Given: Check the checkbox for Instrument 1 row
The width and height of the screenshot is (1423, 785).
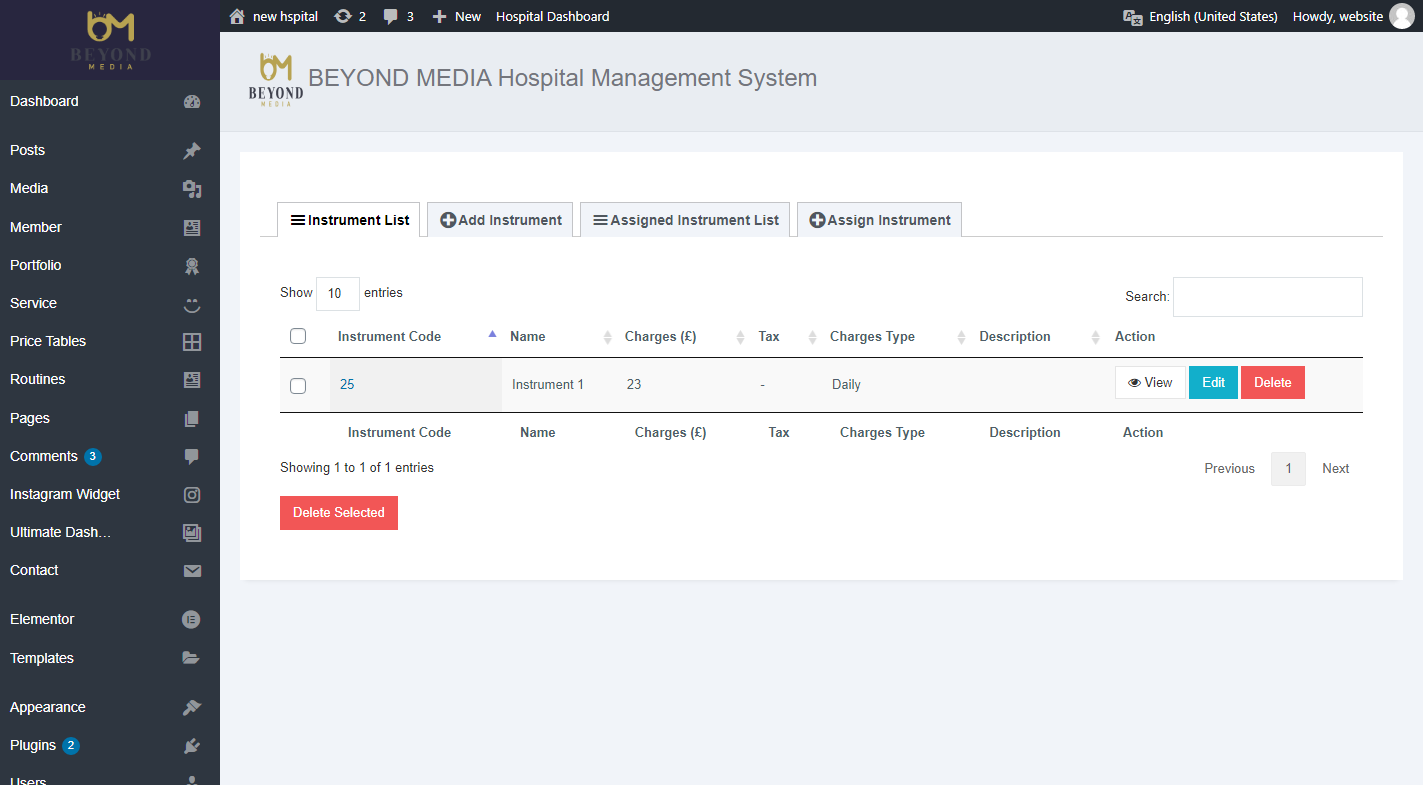Looking at the screenshot, I should click(x=298, y=385).
